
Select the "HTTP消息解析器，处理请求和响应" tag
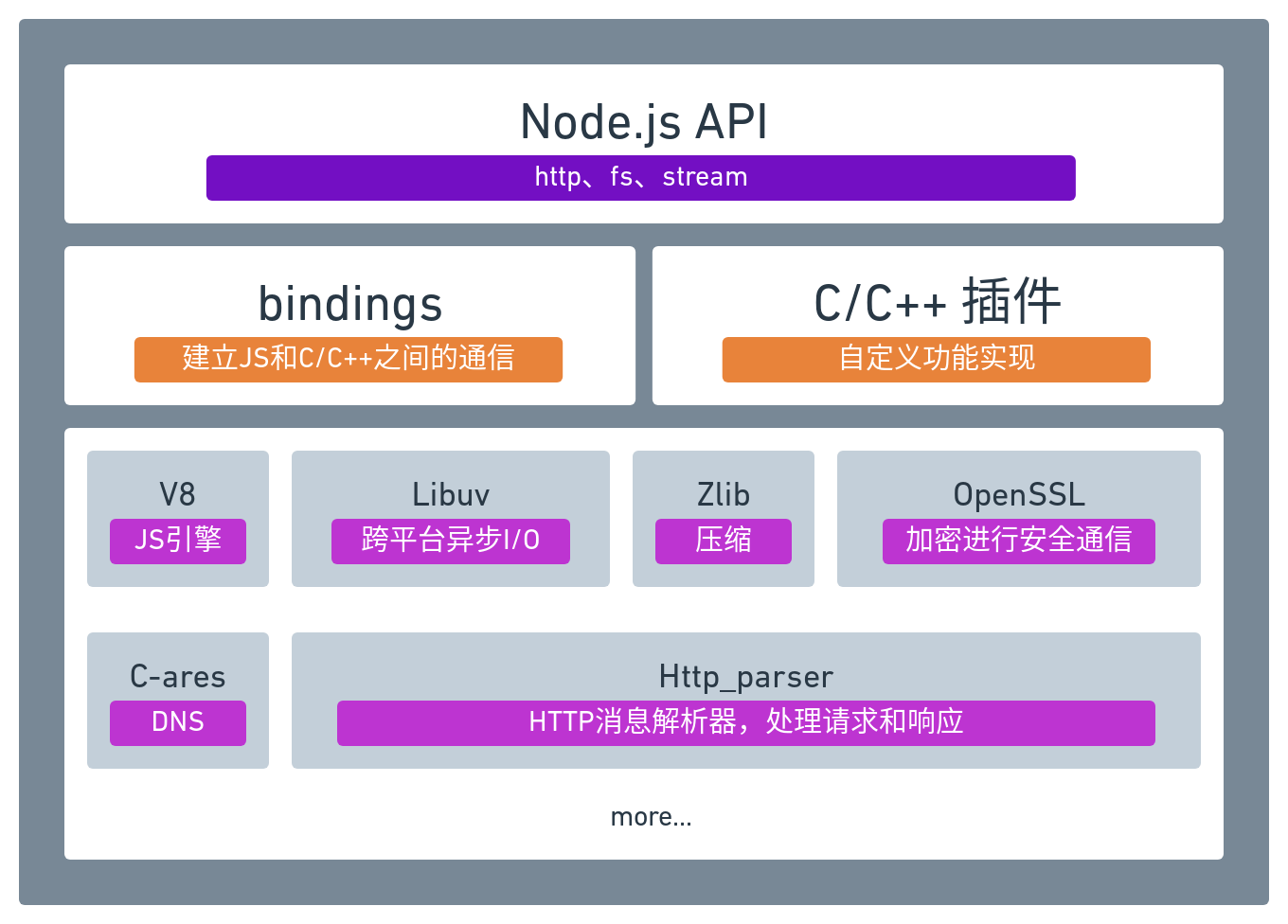point(746,723)
